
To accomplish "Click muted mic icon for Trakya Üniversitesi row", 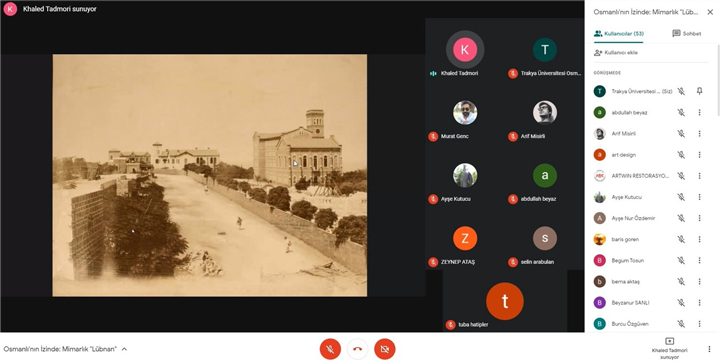I will click(x=681, y=91).
